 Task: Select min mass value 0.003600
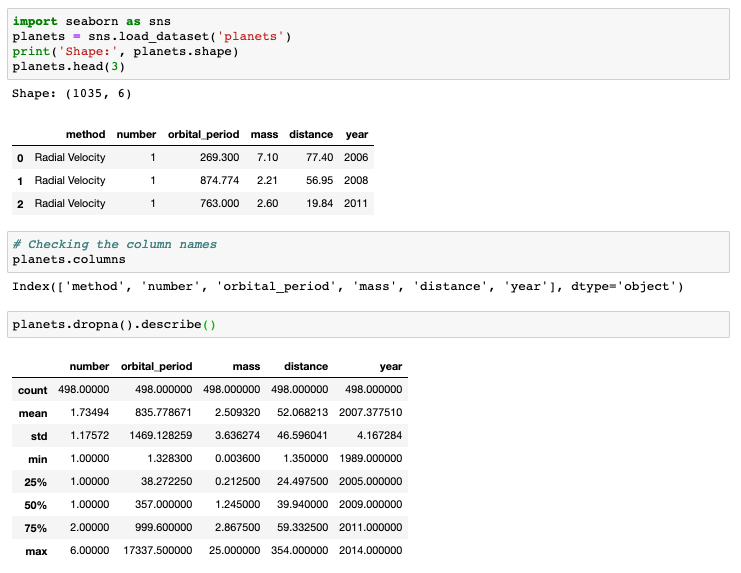pos(237,458)
